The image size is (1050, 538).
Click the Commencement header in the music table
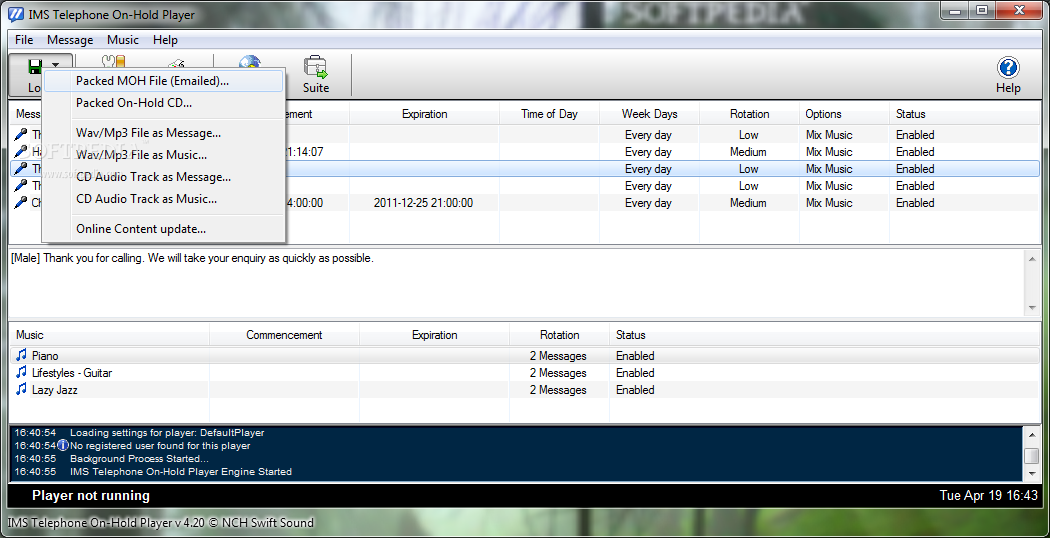point(284,335)
